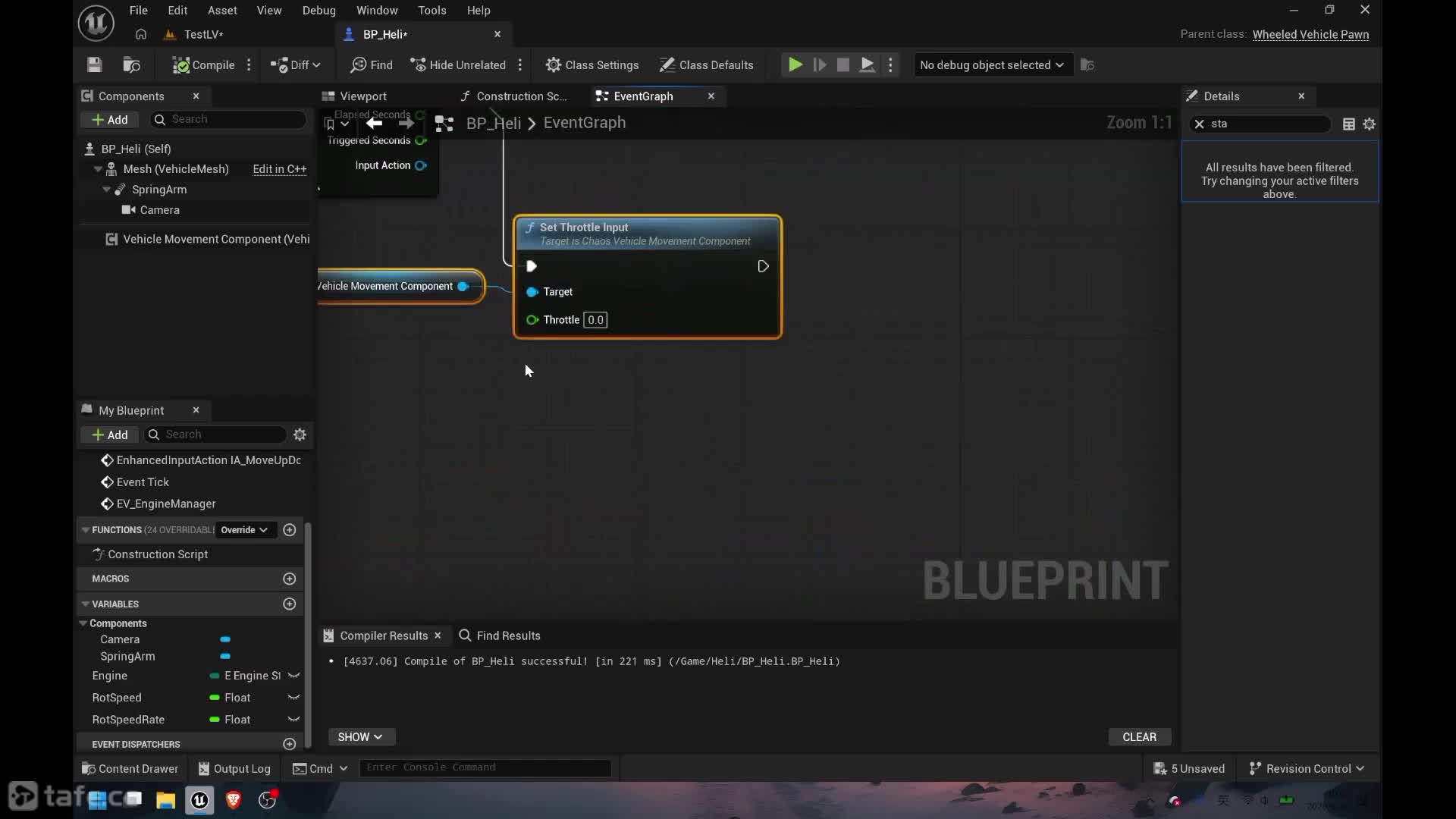The image size is (1456, 819).
Task: Open the SHOW dropdown in Compiler Results
Action: click(361, 737)
